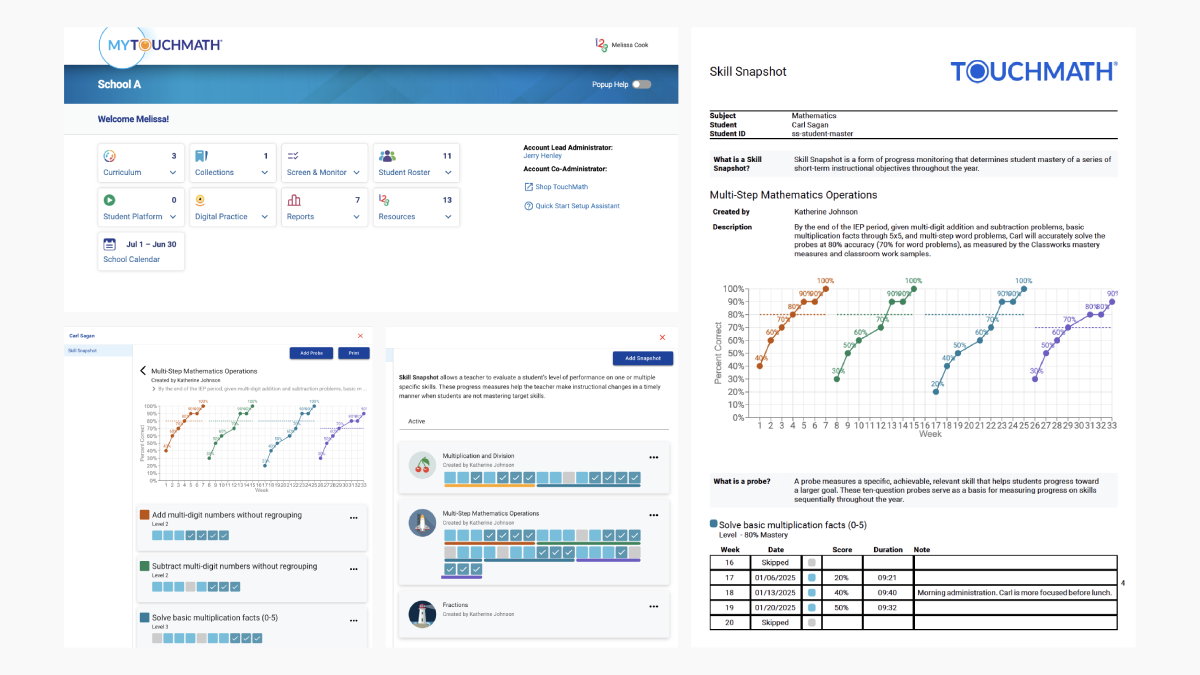1200x675 pixels.
Task: Expand the Collections dropdown
Action: tap(264, 173)
